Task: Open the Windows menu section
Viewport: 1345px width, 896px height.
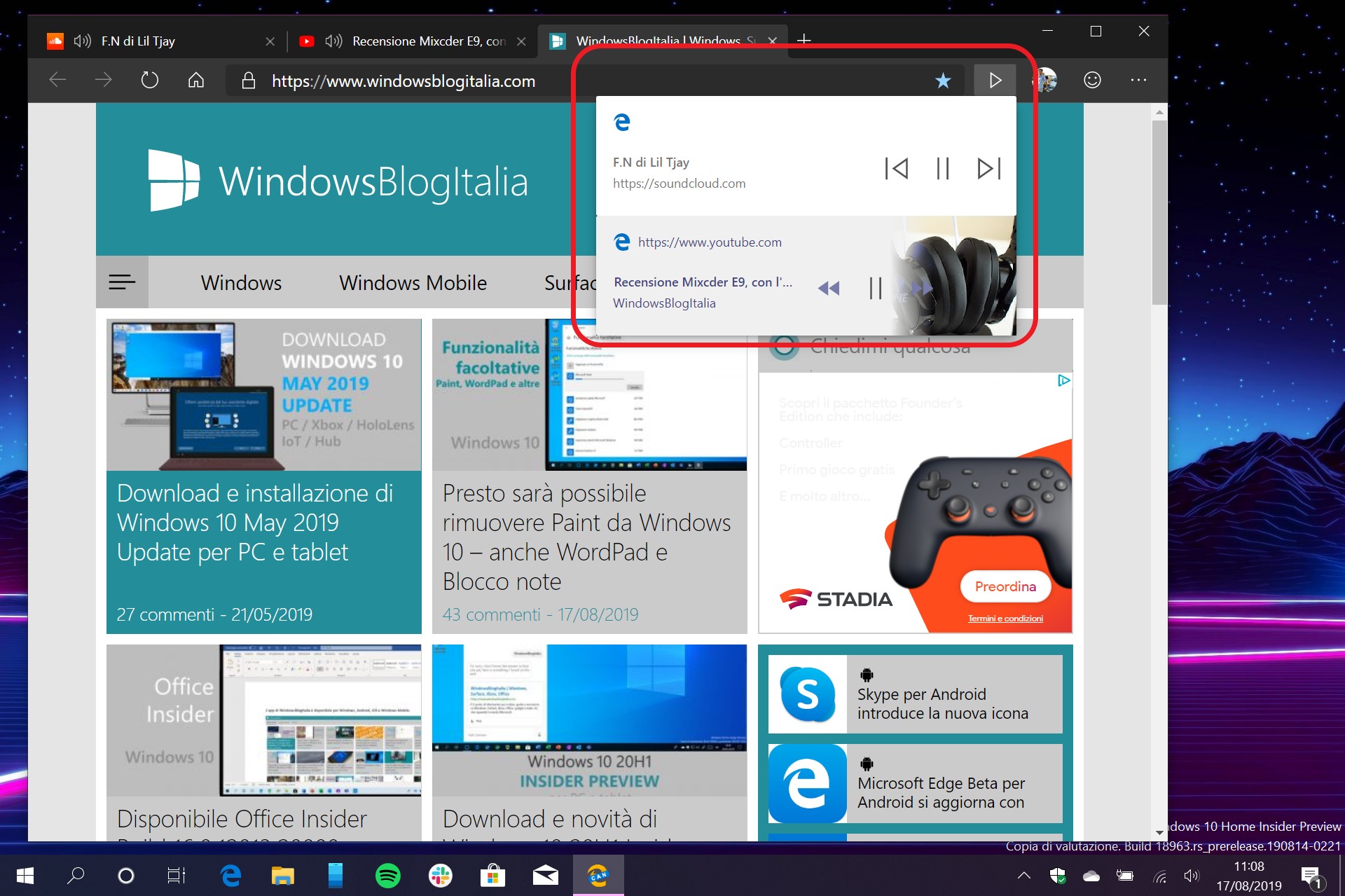Action: (x=241, y=283)
